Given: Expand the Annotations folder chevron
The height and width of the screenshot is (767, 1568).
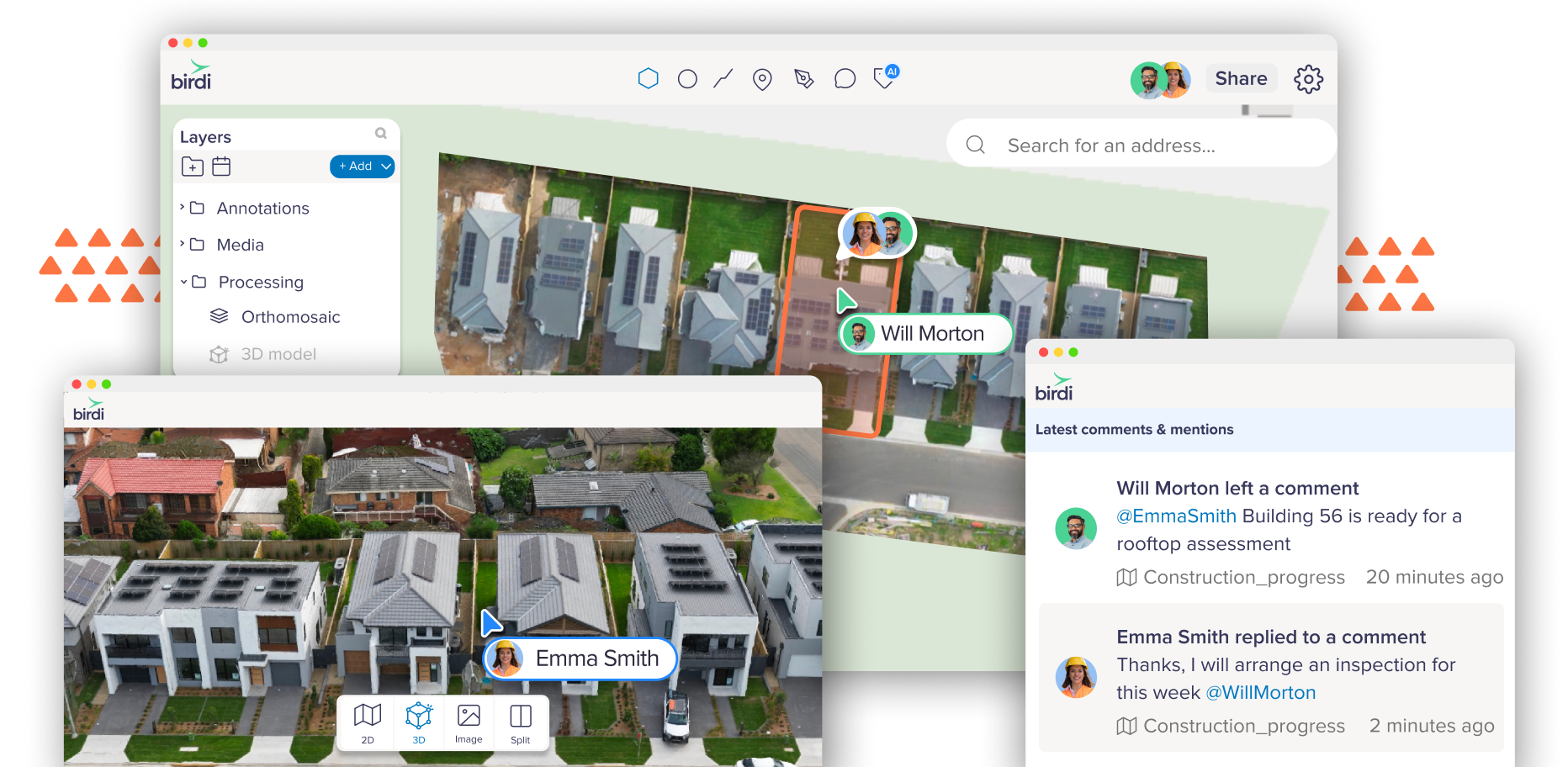Looking at the screenshot, I should coord(182,207).
